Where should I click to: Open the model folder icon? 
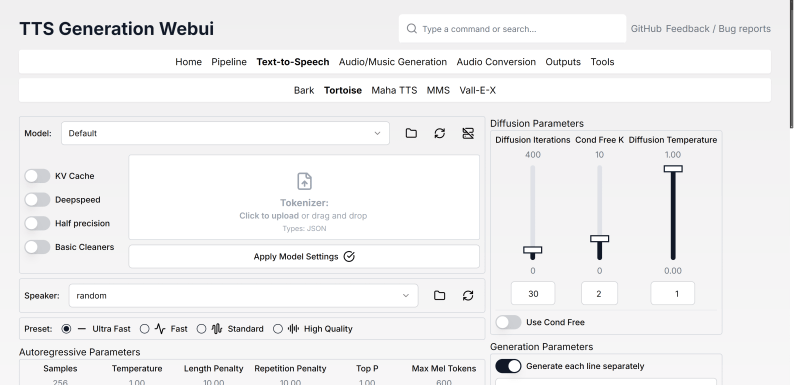coord(411,133)
